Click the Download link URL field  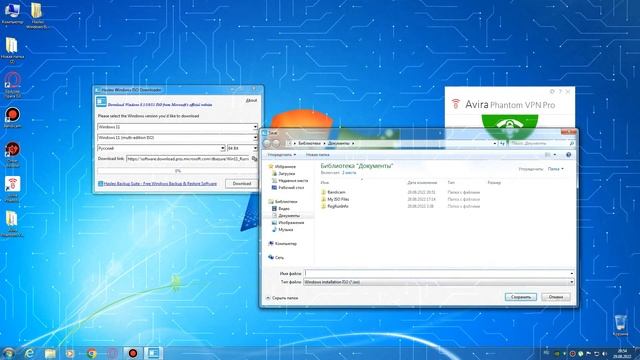point(188,158)
